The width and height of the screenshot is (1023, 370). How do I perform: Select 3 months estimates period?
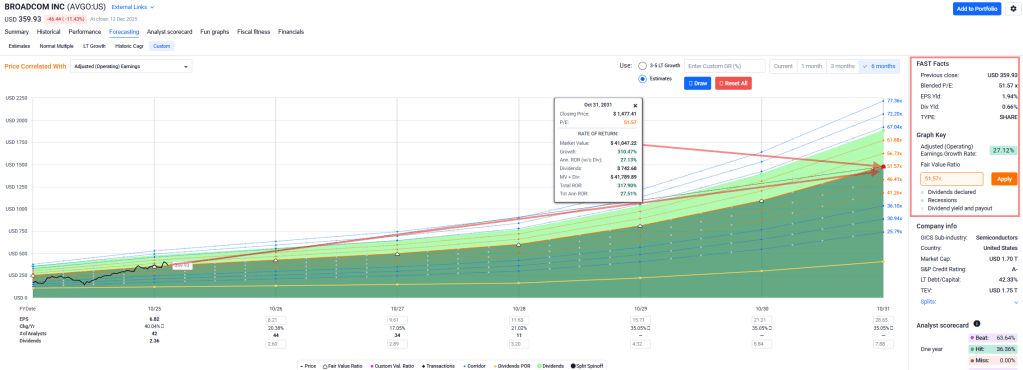point(842,66)
